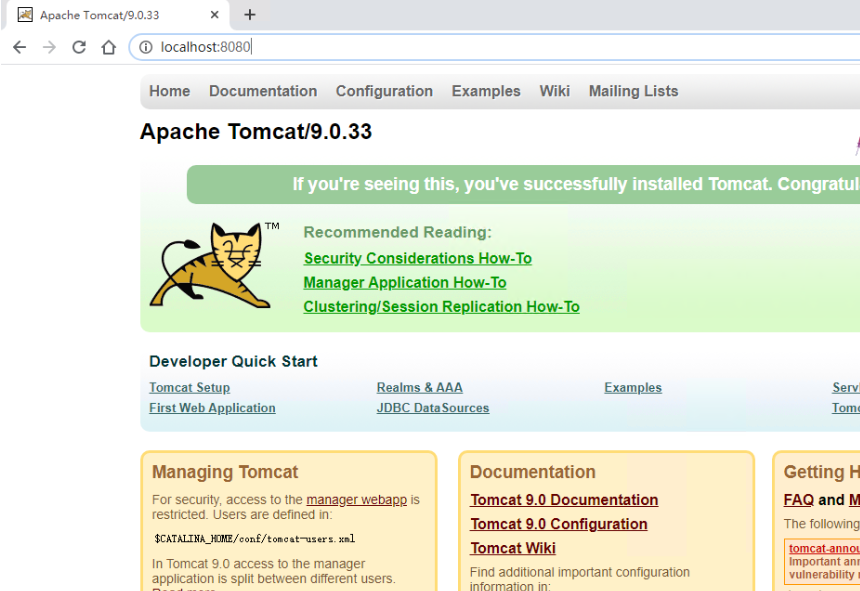The width and height of the screenshot is (860, 591).
Task: Open Security Considerations How-To link
Action: 417,258
